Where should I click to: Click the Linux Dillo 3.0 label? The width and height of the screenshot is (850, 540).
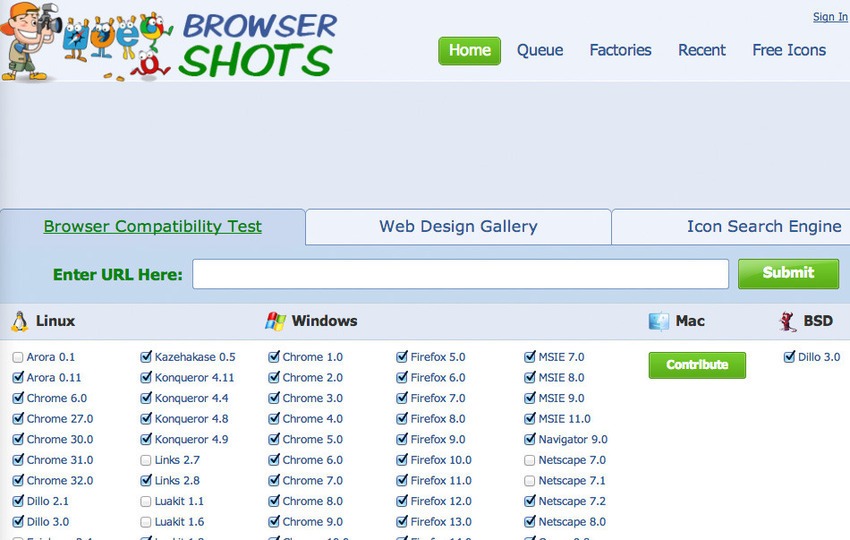point(48,522)
